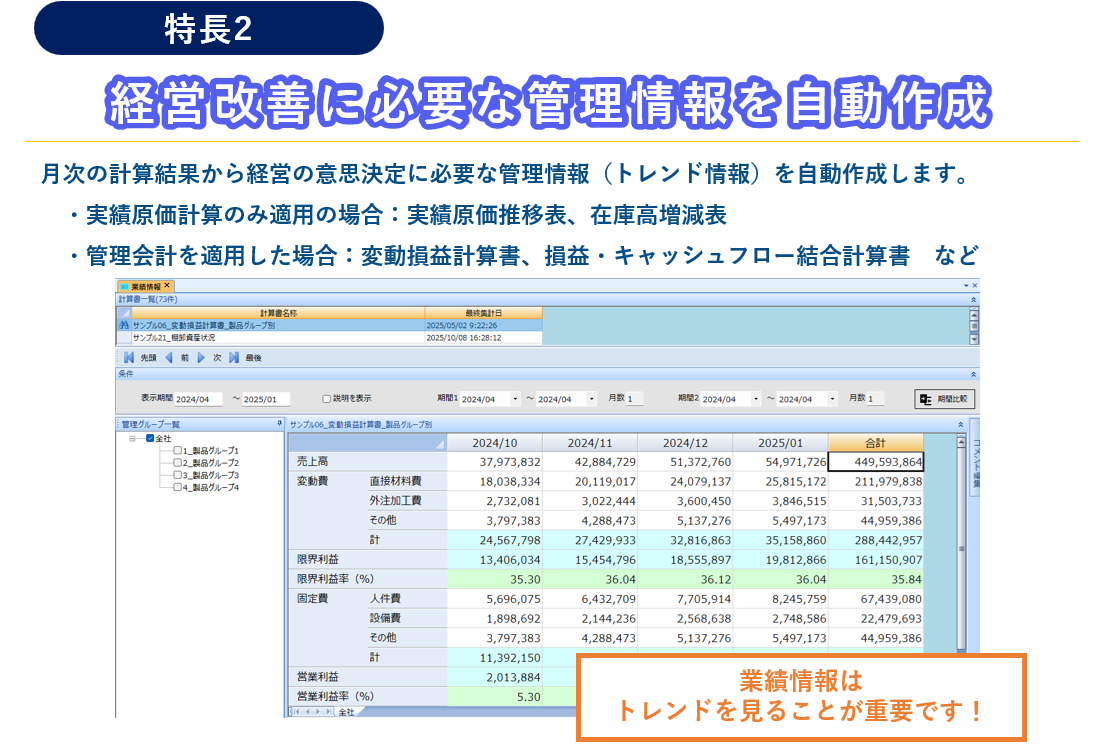Go to previous sheet tab arrow
1106x745 pixels.
point(308,712)
